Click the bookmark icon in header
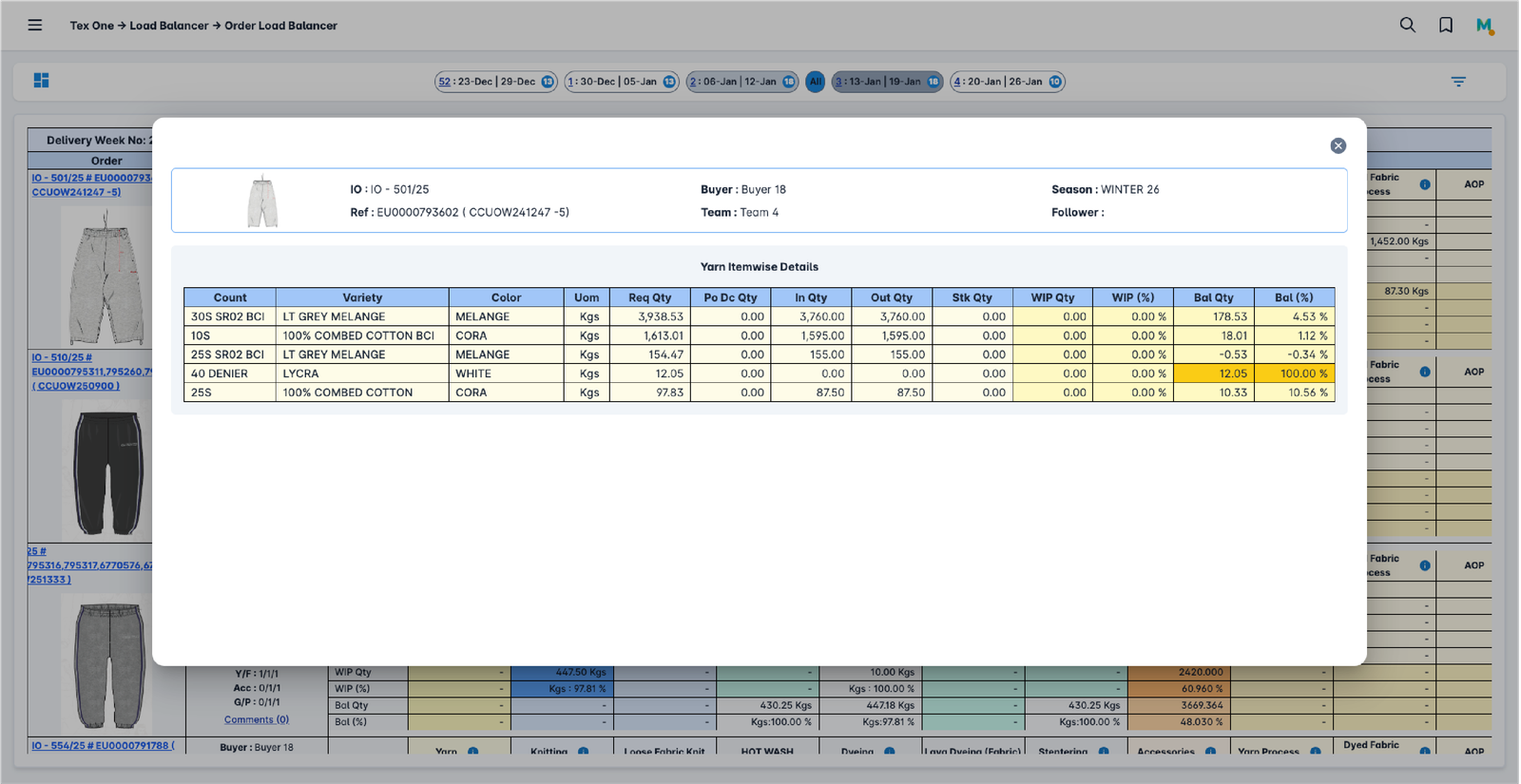Image resolution: width=1521 pixels, height=784 pixels. click(1445, 26)
